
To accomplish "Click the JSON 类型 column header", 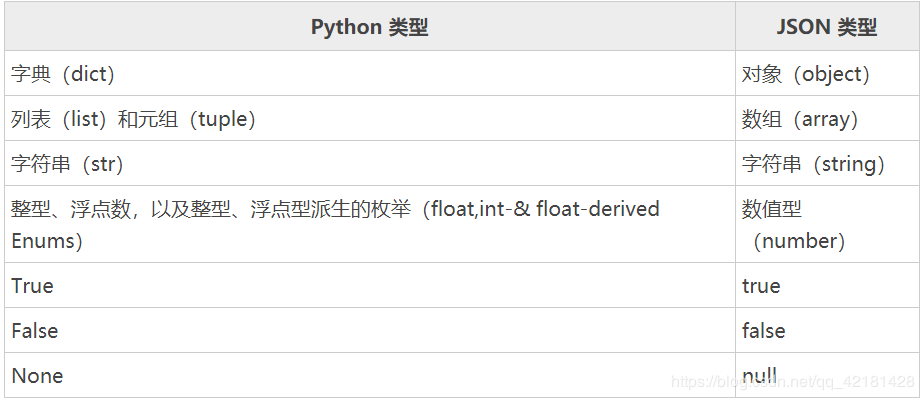I will pyautogui.click(x=827, y=27).
